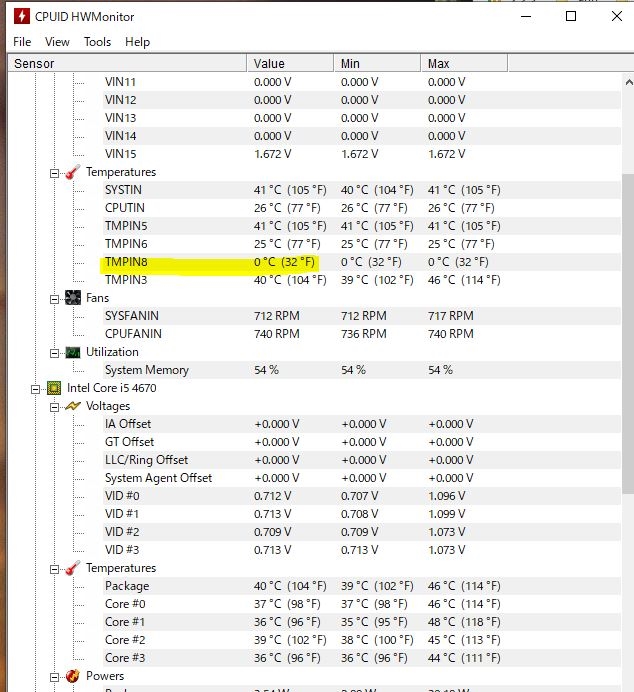Click the thermometer icon beside the upper Temperatures group
The image size is (634, 692).
click(72, 172)
